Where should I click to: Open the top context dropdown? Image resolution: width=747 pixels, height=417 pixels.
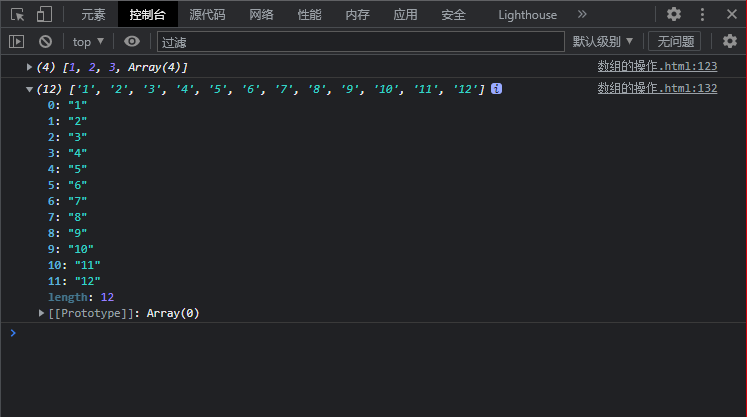[88, 42]
